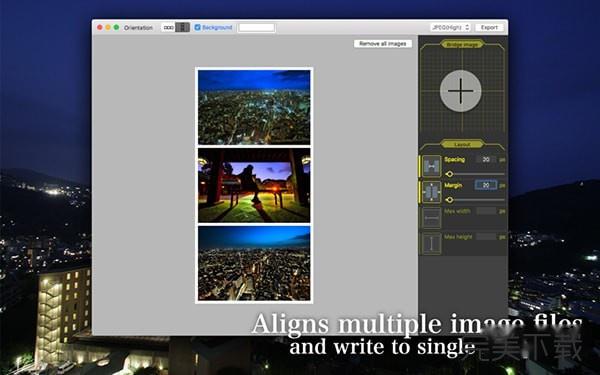The height and width of the screenshot is (375, 600).
Task: Click the Max width value field
Action: pyautogui.click(x=486, y=211)
